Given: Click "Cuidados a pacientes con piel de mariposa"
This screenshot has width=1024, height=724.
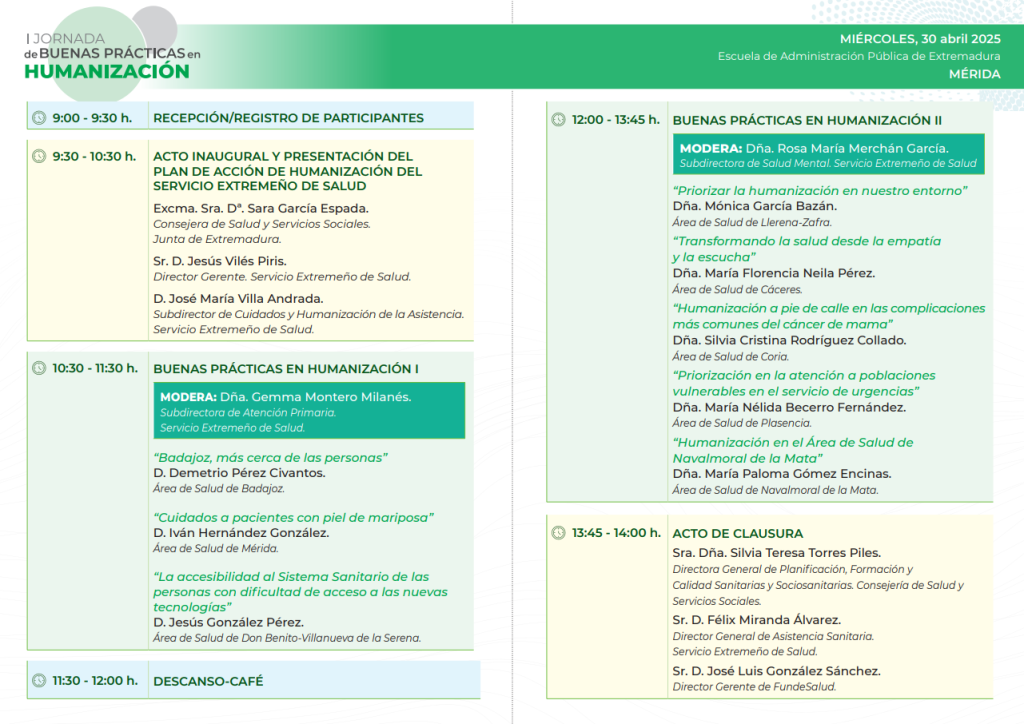Looking at the screenshot, I should coord(293,517).
